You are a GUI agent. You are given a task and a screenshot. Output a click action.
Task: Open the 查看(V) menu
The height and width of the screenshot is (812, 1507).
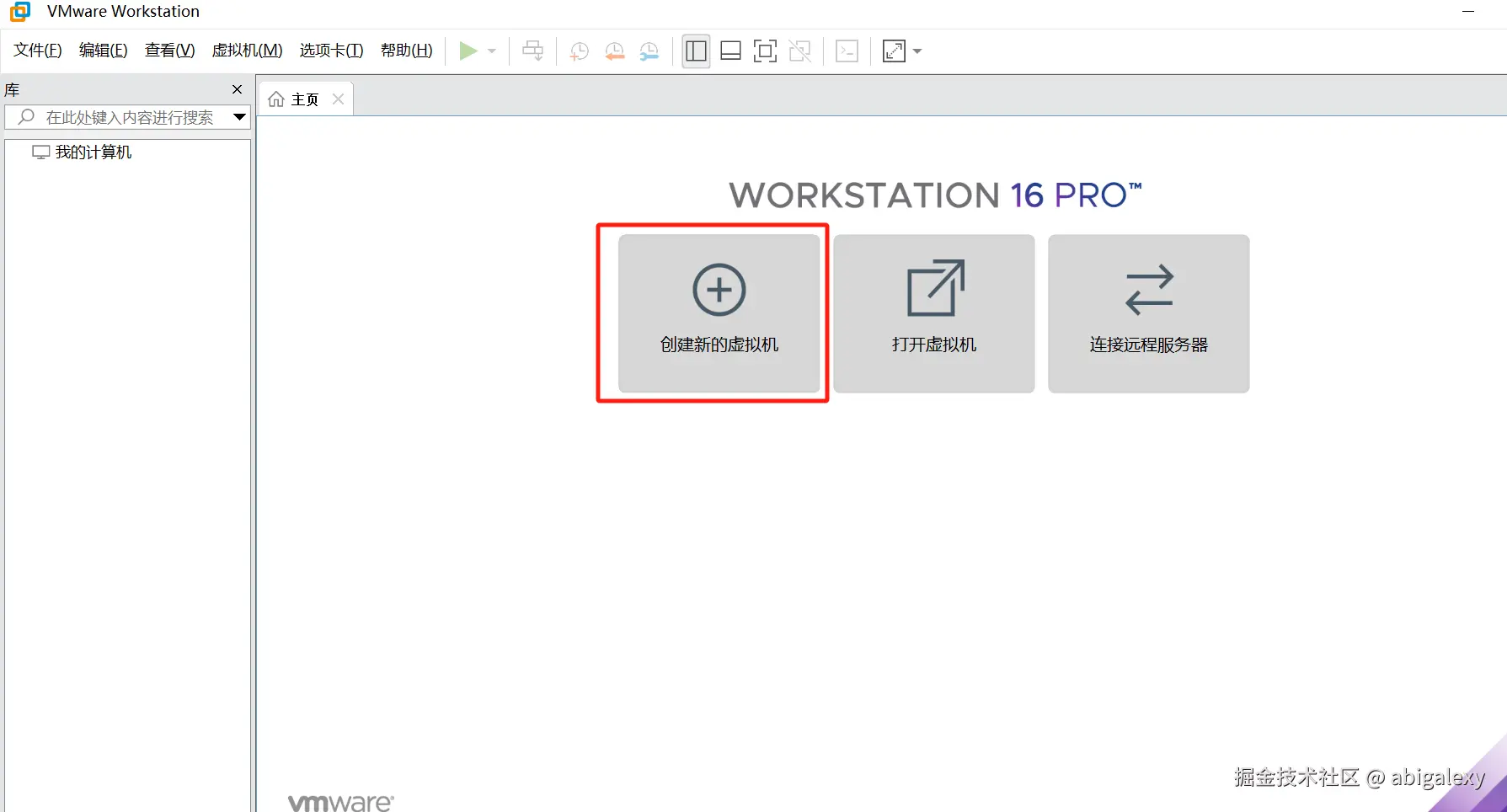(x=170, y=51)
